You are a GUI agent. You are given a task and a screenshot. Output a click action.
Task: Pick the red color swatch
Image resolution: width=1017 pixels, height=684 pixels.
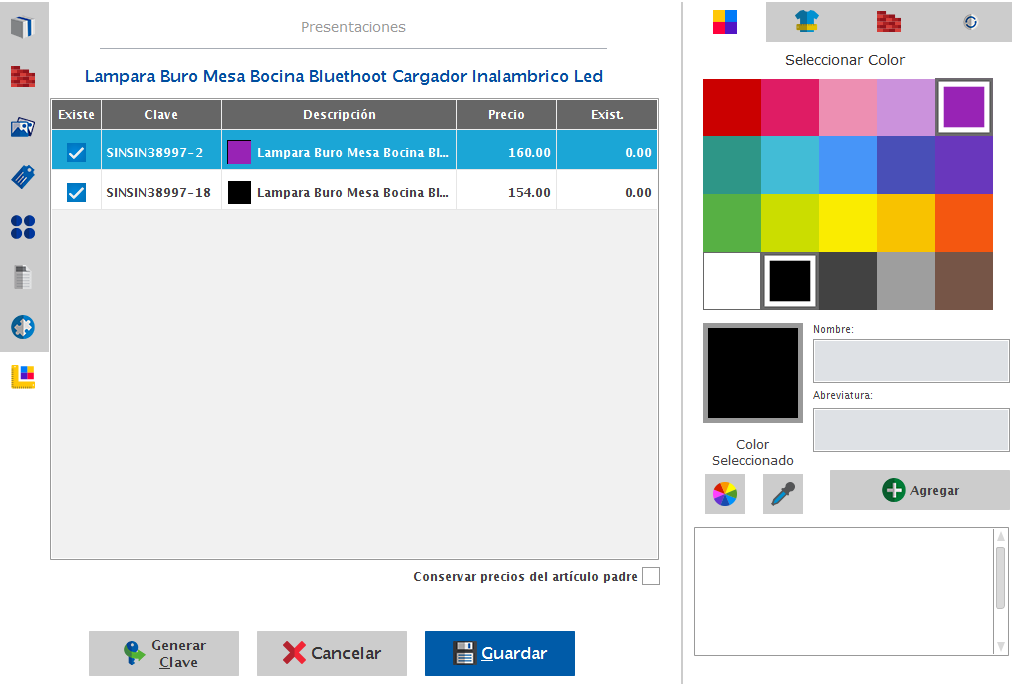click(x=732, y=108)
